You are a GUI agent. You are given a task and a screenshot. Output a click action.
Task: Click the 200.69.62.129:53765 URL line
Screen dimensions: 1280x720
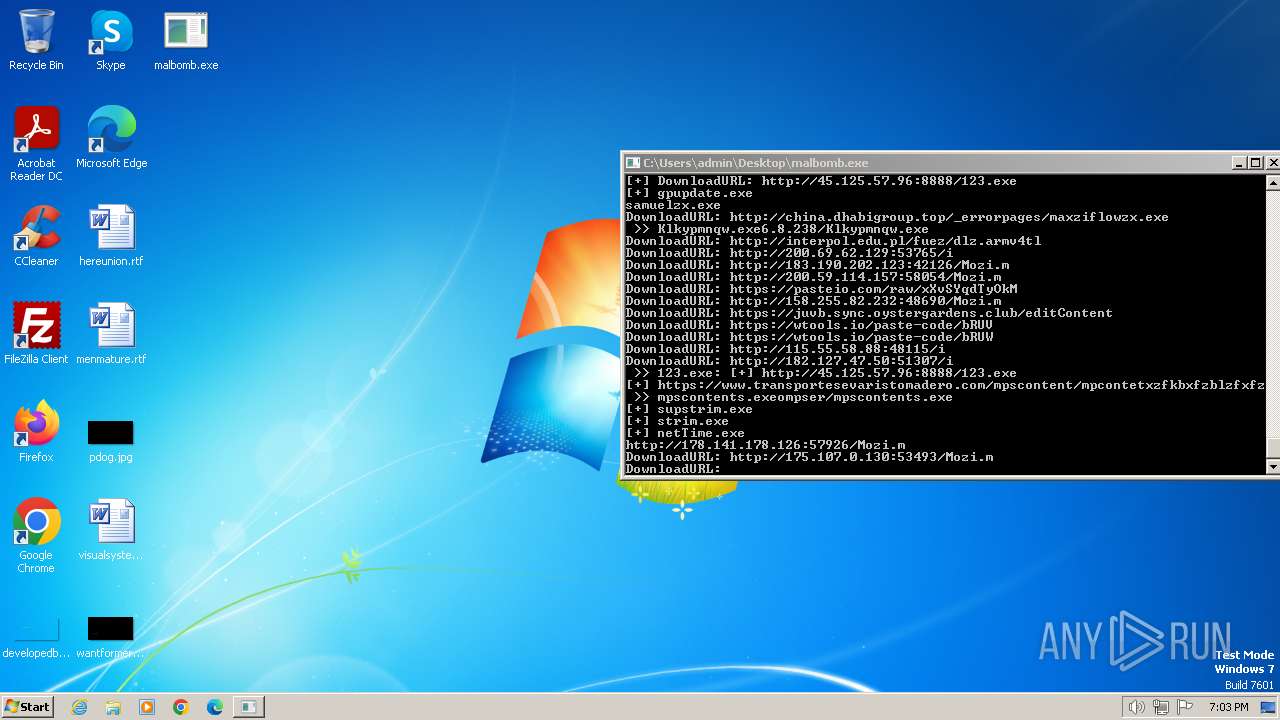pos(789,253)
